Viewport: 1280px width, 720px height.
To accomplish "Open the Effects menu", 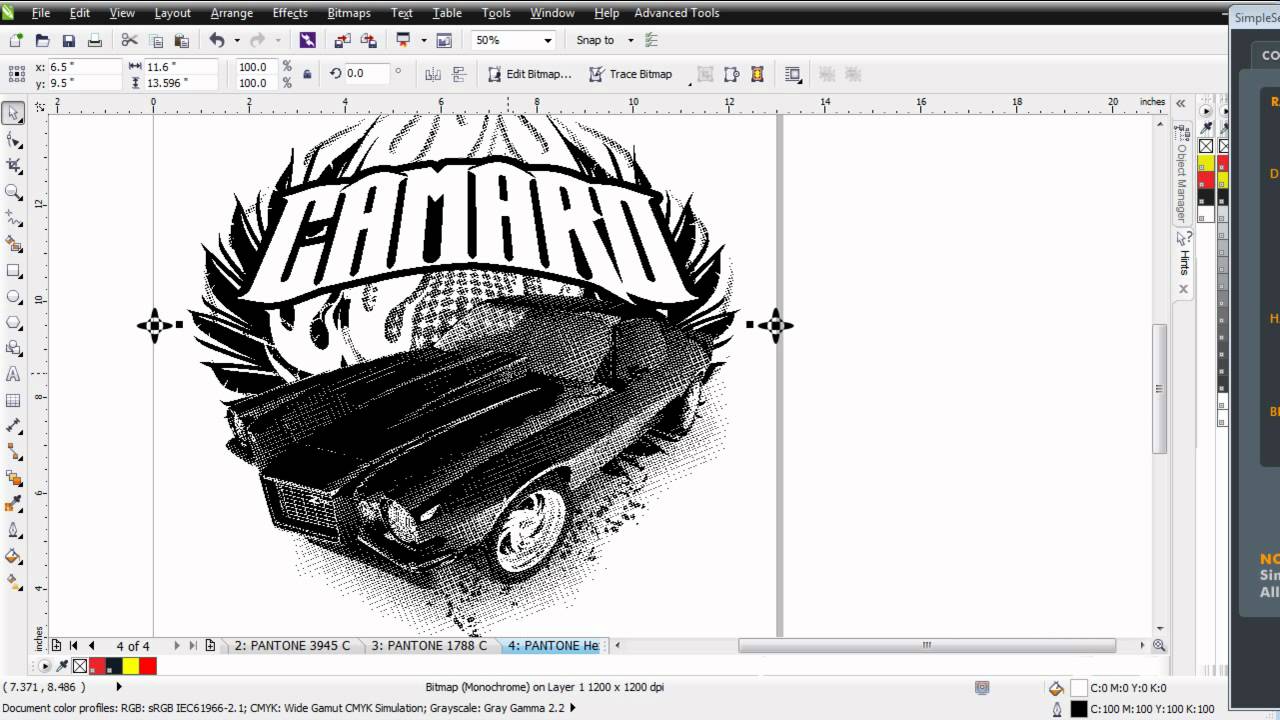I will [290, 13].
